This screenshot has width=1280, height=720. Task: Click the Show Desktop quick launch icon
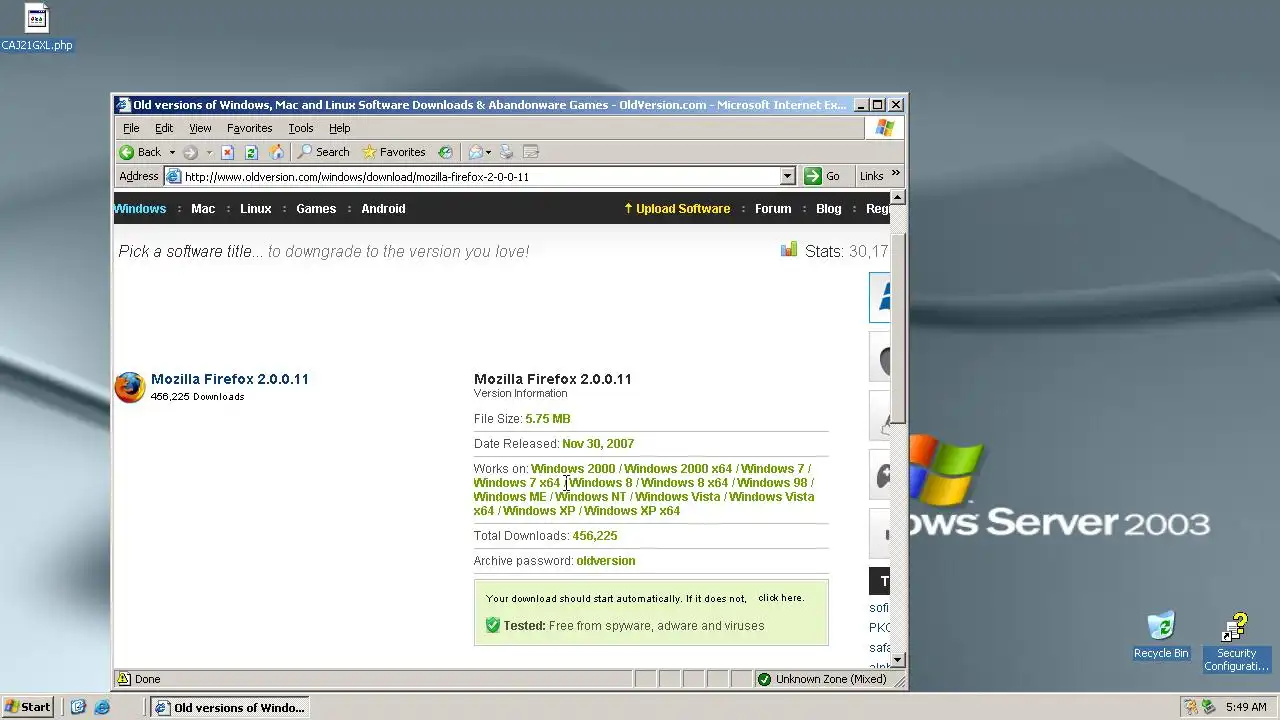[78, 707]
